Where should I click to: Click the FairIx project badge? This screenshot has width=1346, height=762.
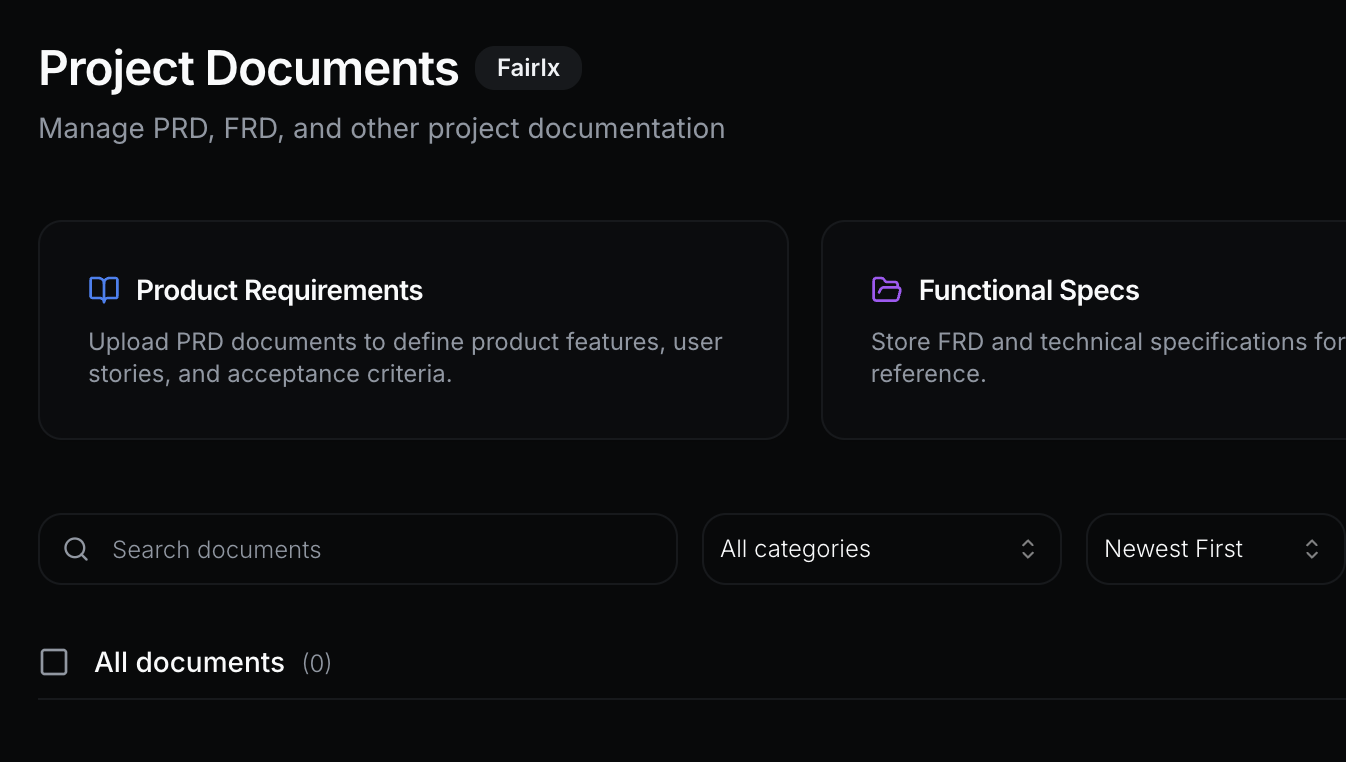point(528,68)
